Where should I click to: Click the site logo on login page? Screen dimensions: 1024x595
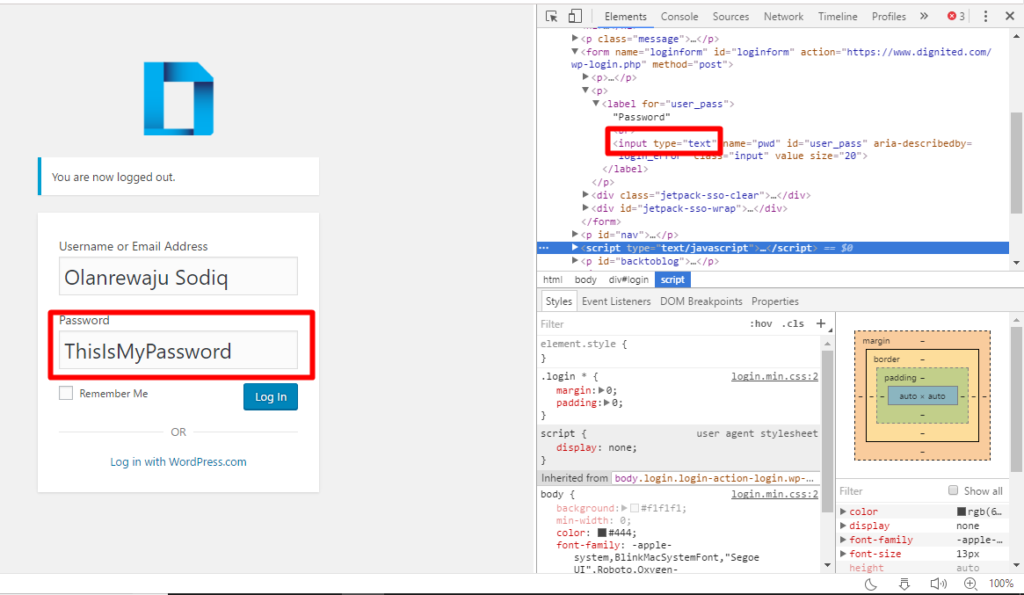coord(178,99)
